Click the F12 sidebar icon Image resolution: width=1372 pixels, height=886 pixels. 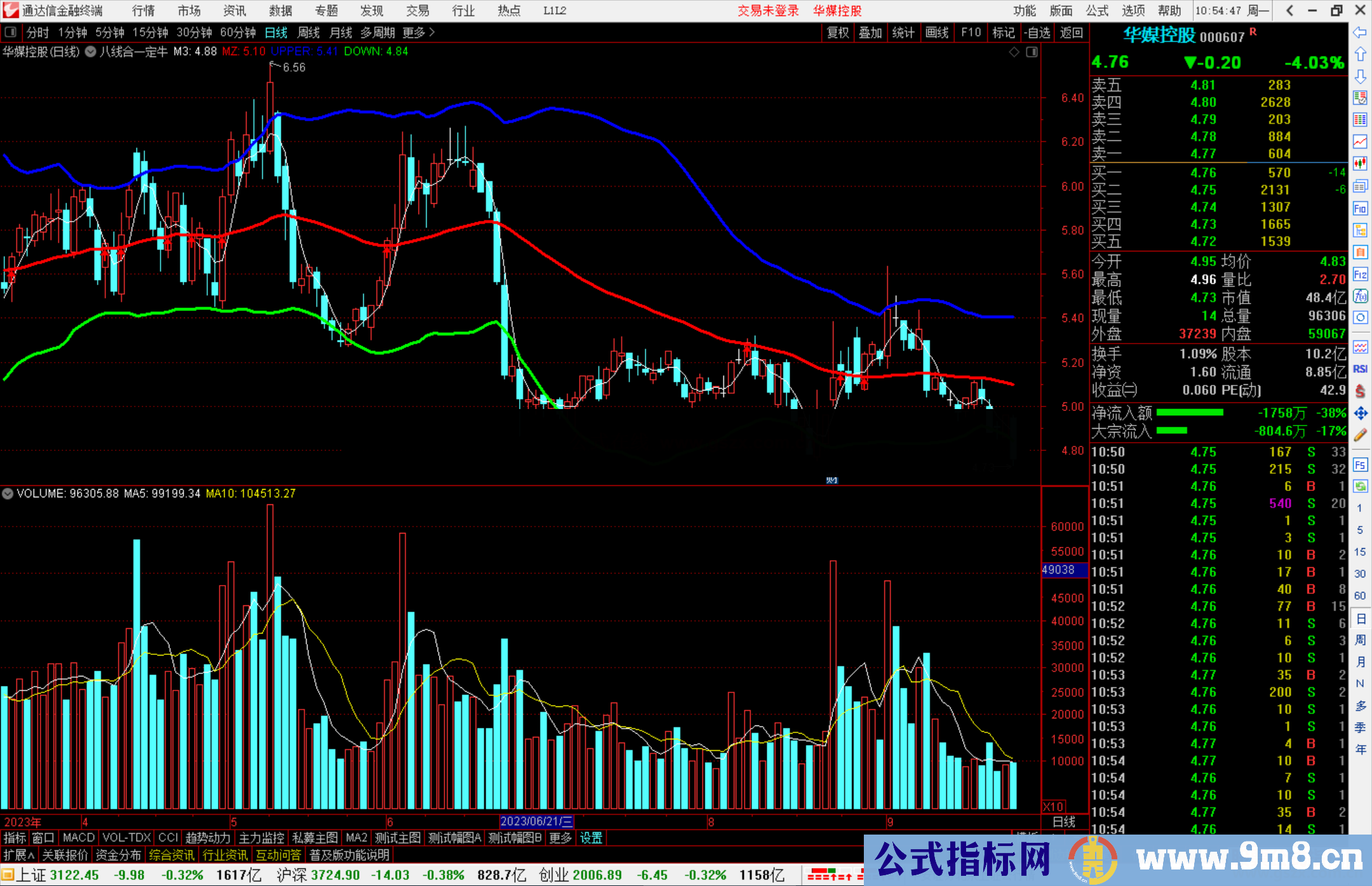1360,274
